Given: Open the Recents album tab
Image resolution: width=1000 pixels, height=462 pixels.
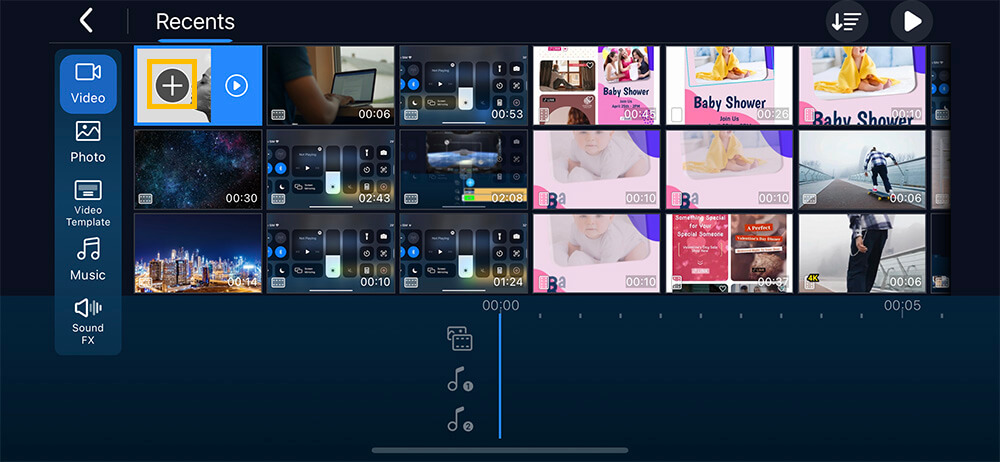Looking at the screenshot, I should pyautogui.click(x=195, y=22).
